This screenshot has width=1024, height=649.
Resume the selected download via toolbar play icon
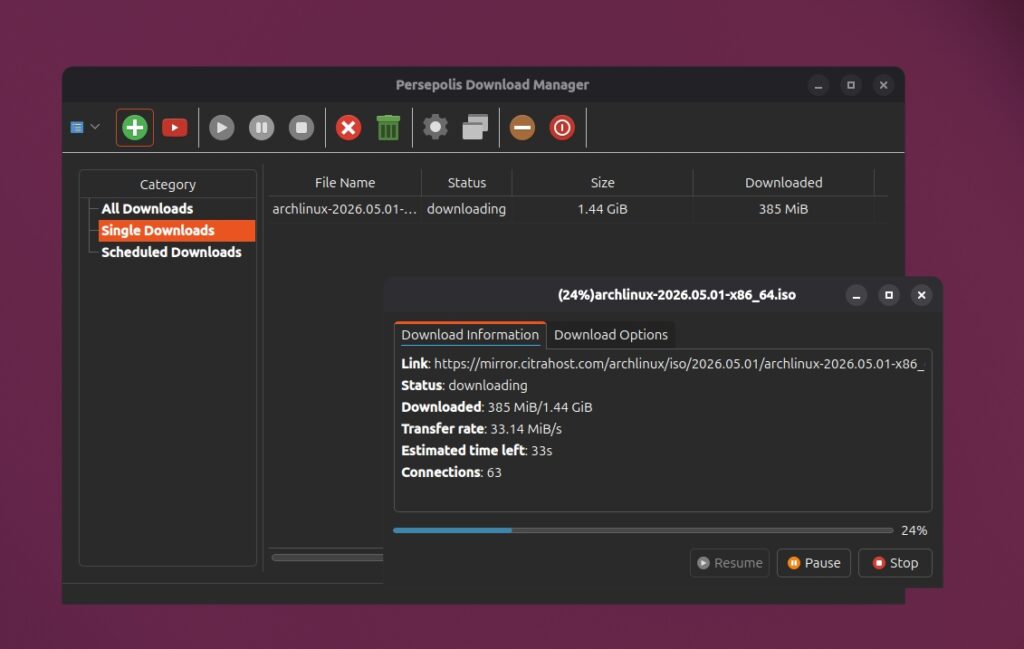(x=221, y=127)
